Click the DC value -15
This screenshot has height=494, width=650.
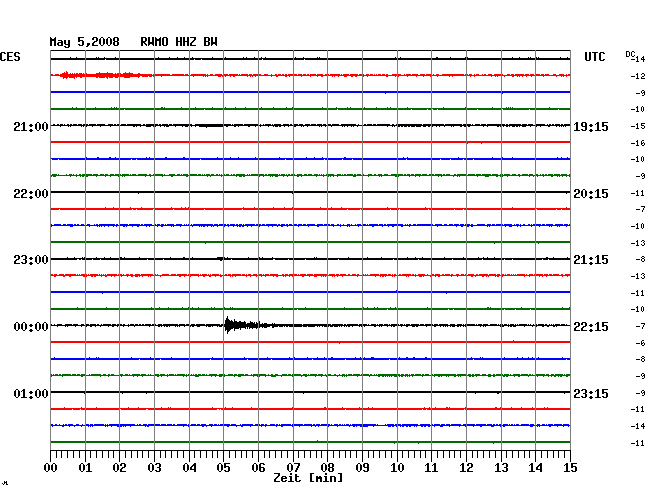(x=638, y=126)
